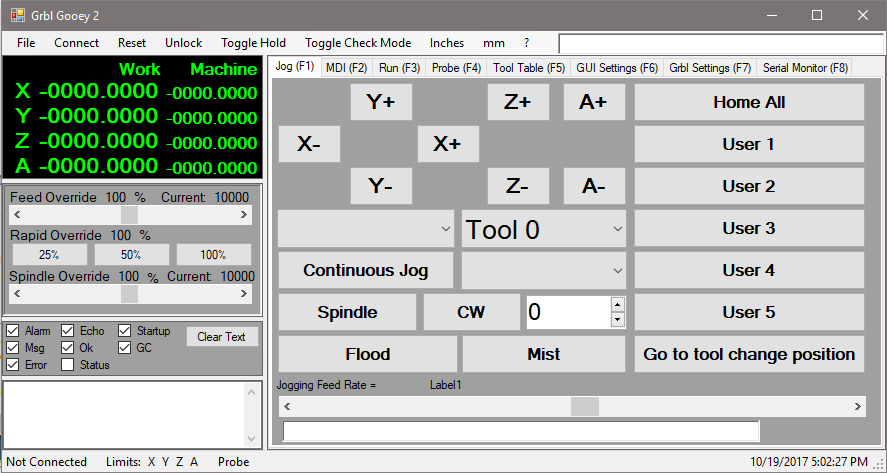Jog the Z- axis button
The width and height of the screenshot is (887, 473).
pos(518,186)
